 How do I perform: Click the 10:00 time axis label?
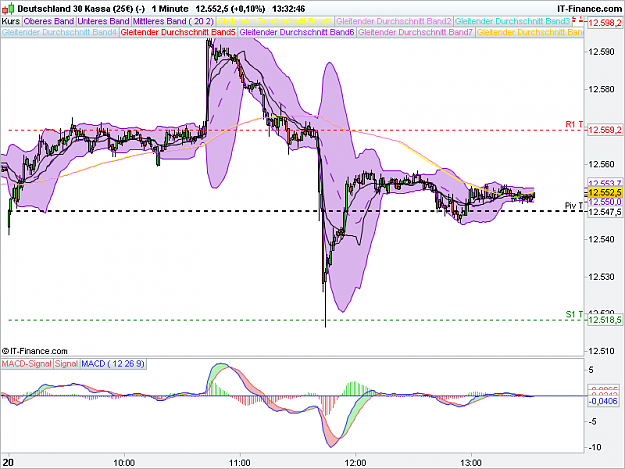click(x=124, y=463)
